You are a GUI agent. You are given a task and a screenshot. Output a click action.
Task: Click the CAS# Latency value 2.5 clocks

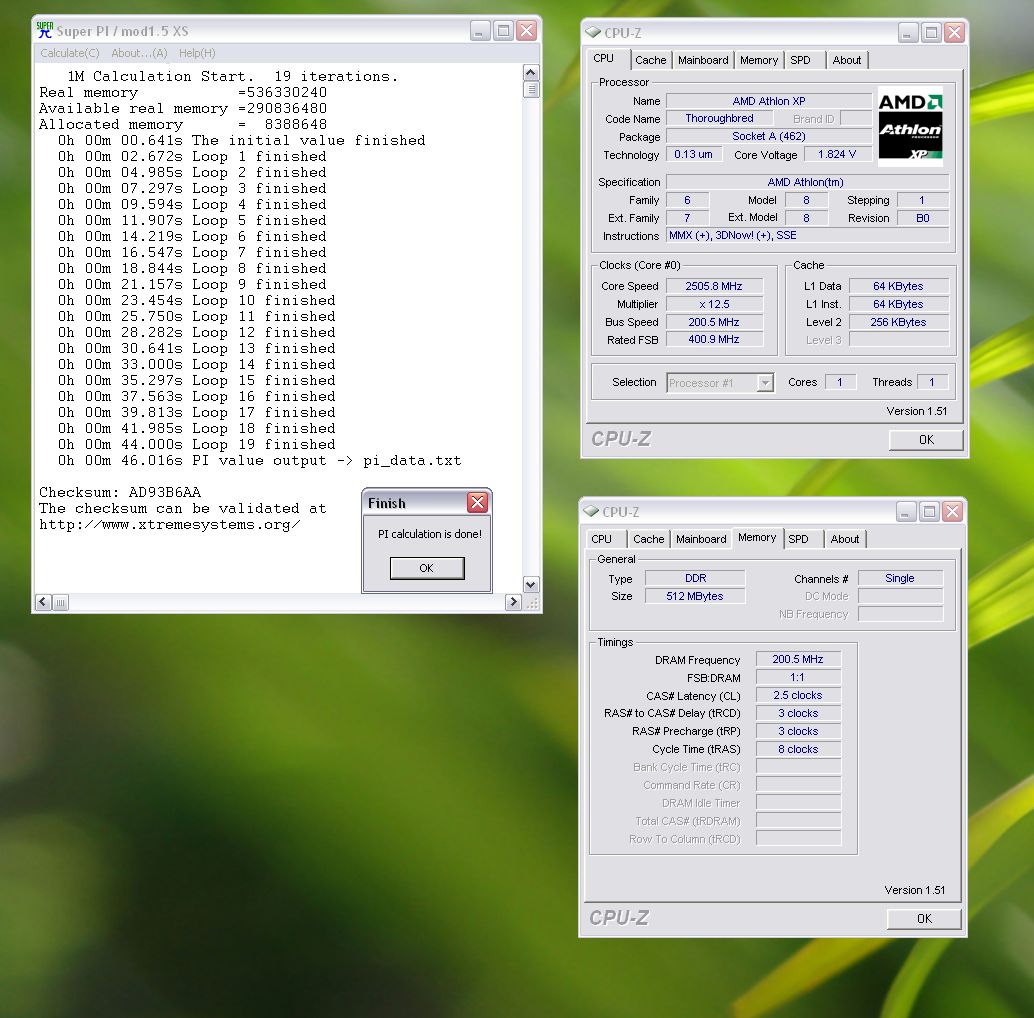point(798,696)
